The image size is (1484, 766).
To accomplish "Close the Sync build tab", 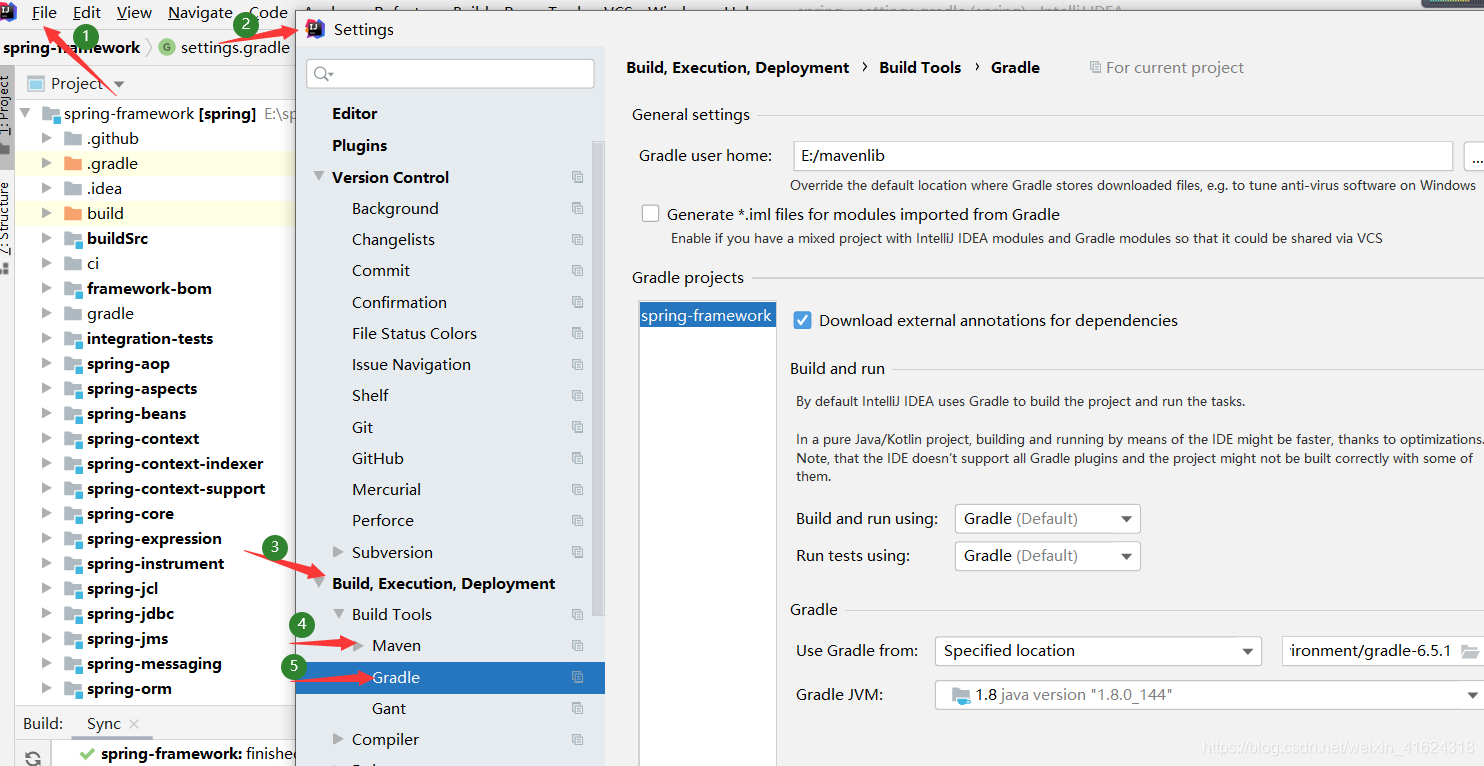I will tap(134, 724).
